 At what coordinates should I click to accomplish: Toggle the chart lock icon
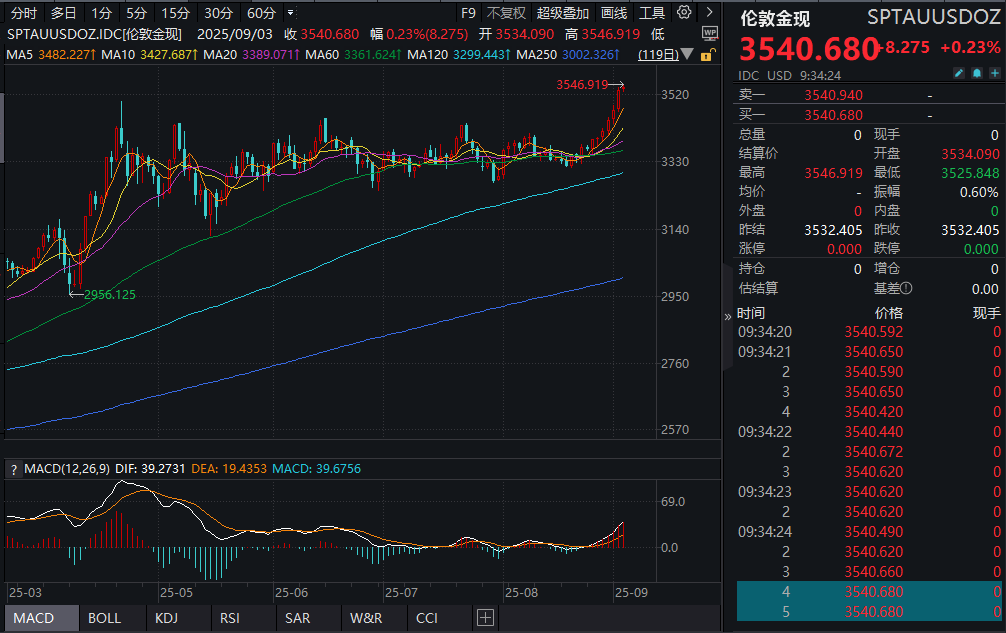pyautogui.click(x=709, y=54)
